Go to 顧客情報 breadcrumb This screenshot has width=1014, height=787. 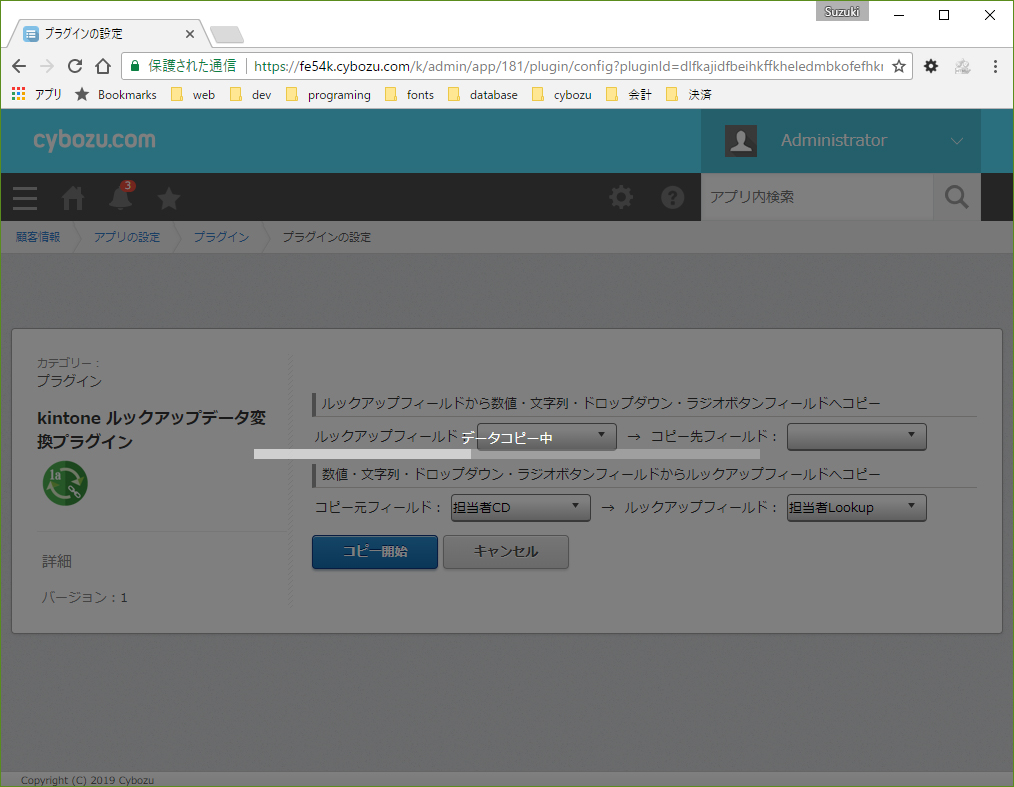[x=38, y=237]
